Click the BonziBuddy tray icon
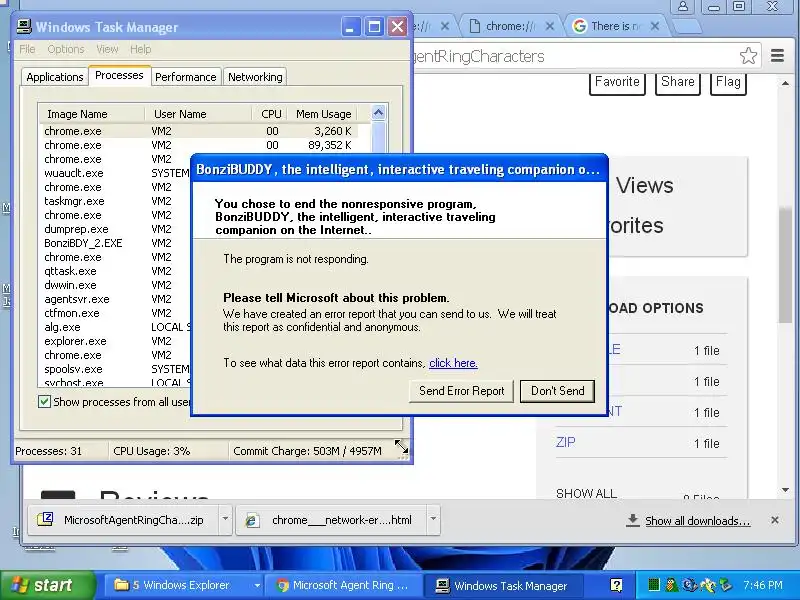This screenshot has height=600, width=800. pos(670,585)
